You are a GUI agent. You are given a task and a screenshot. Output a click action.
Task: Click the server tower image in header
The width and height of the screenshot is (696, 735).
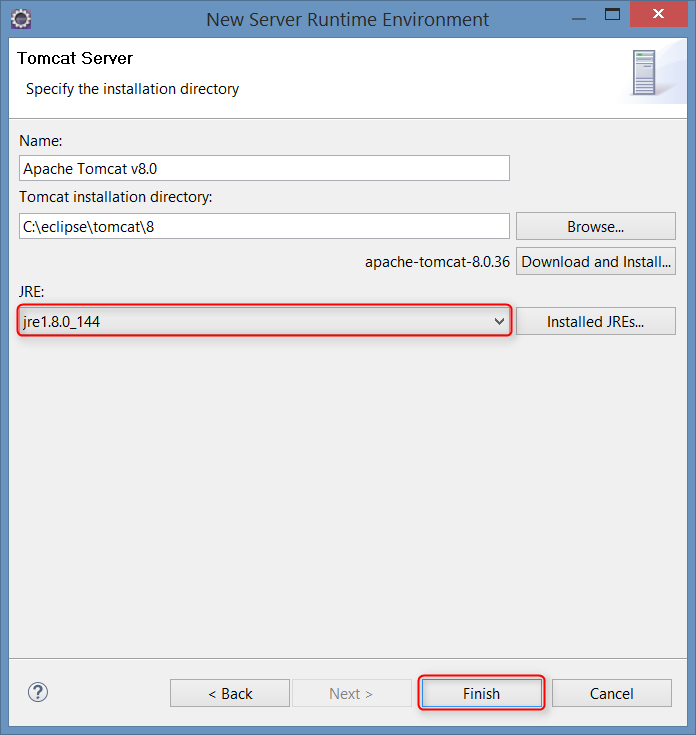point(644,73)
